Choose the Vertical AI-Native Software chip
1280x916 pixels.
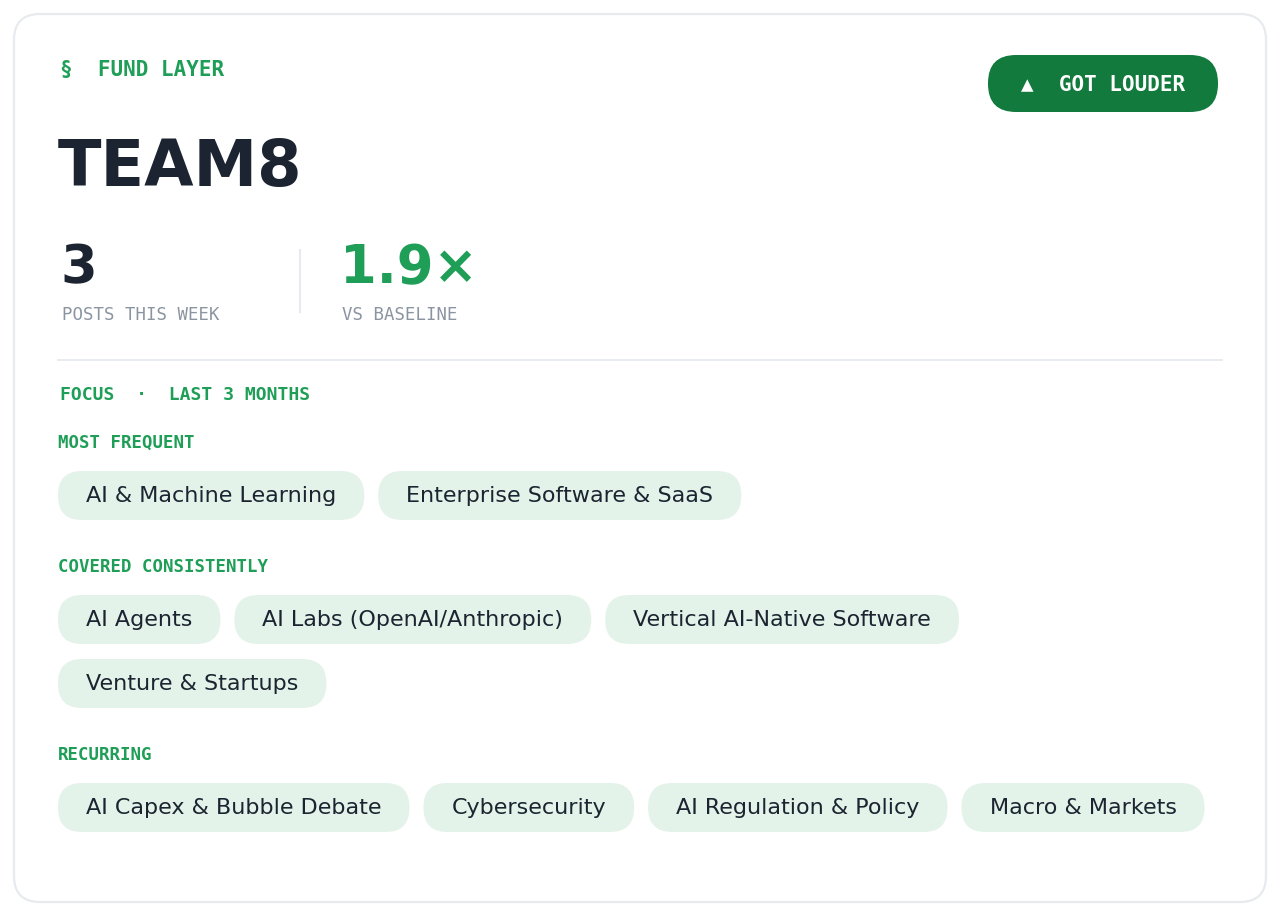coord(782,620)
